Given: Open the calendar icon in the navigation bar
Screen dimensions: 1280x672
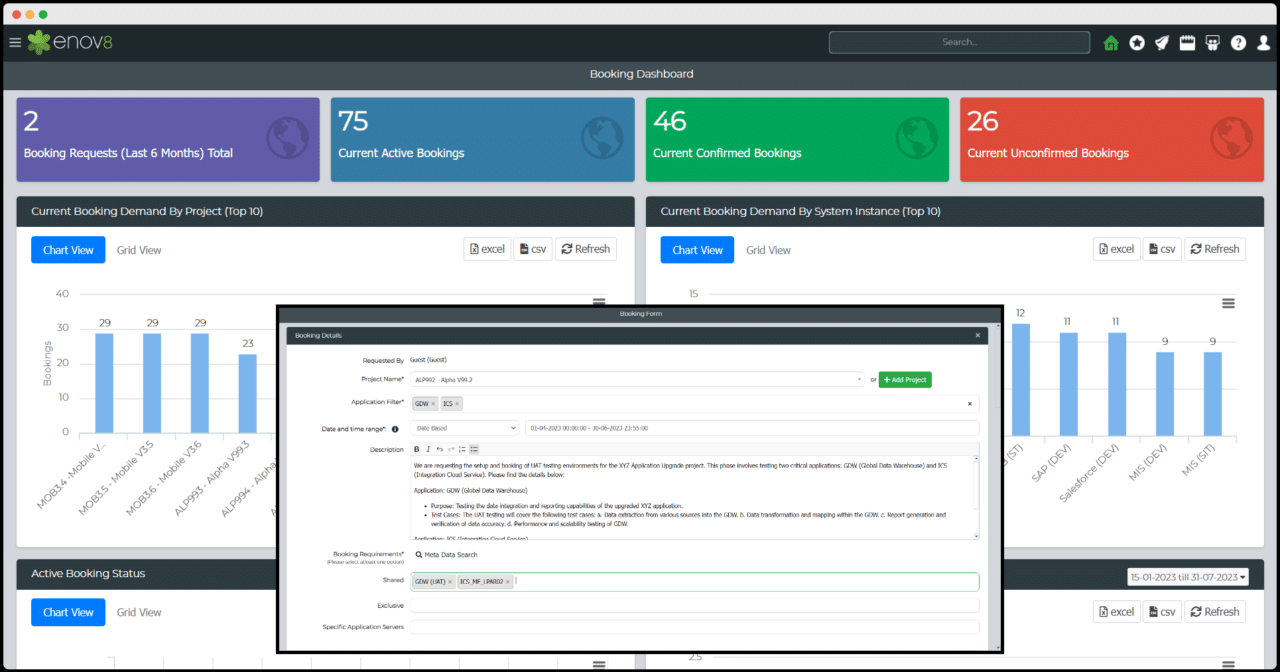Looking at the screenshot, I should click(x=1186, y=42).
